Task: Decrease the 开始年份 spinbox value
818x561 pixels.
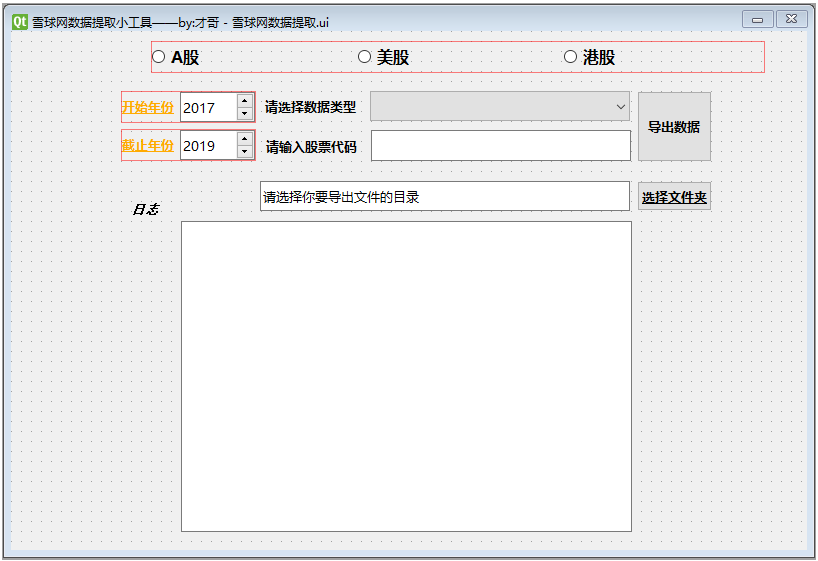Action: (245, 114)
